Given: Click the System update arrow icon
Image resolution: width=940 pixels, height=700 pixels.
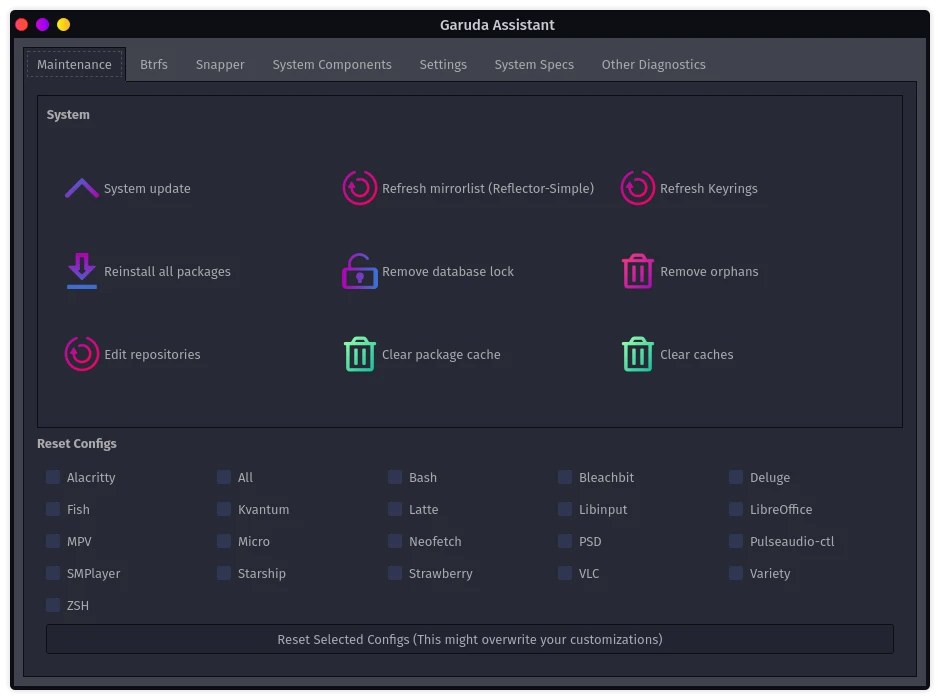Looking at the screenshot, I should click(x=82, y=188).
